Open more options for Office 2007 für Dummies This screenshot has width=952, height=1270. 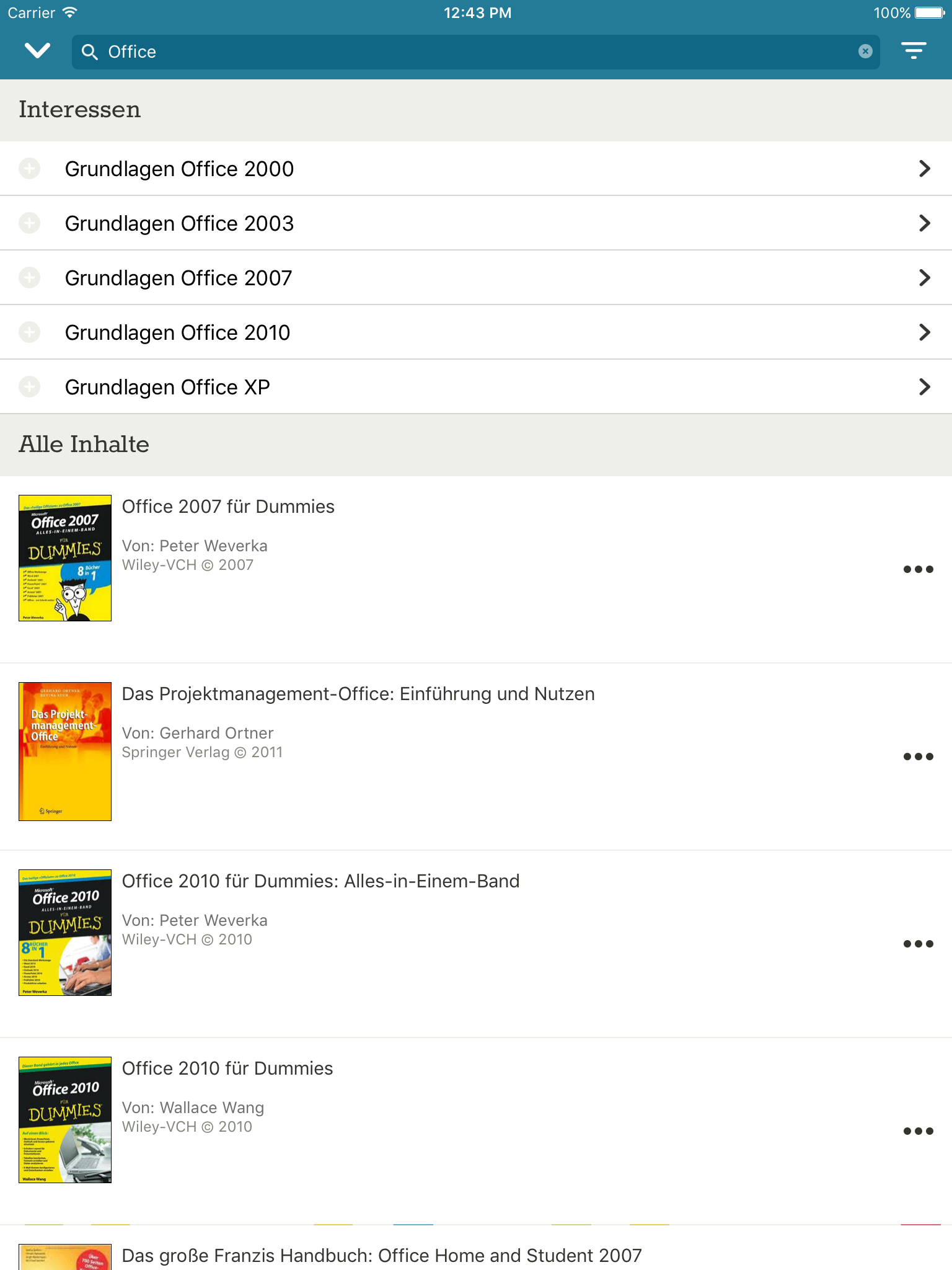pyautogui.click(x=918, y=569)
